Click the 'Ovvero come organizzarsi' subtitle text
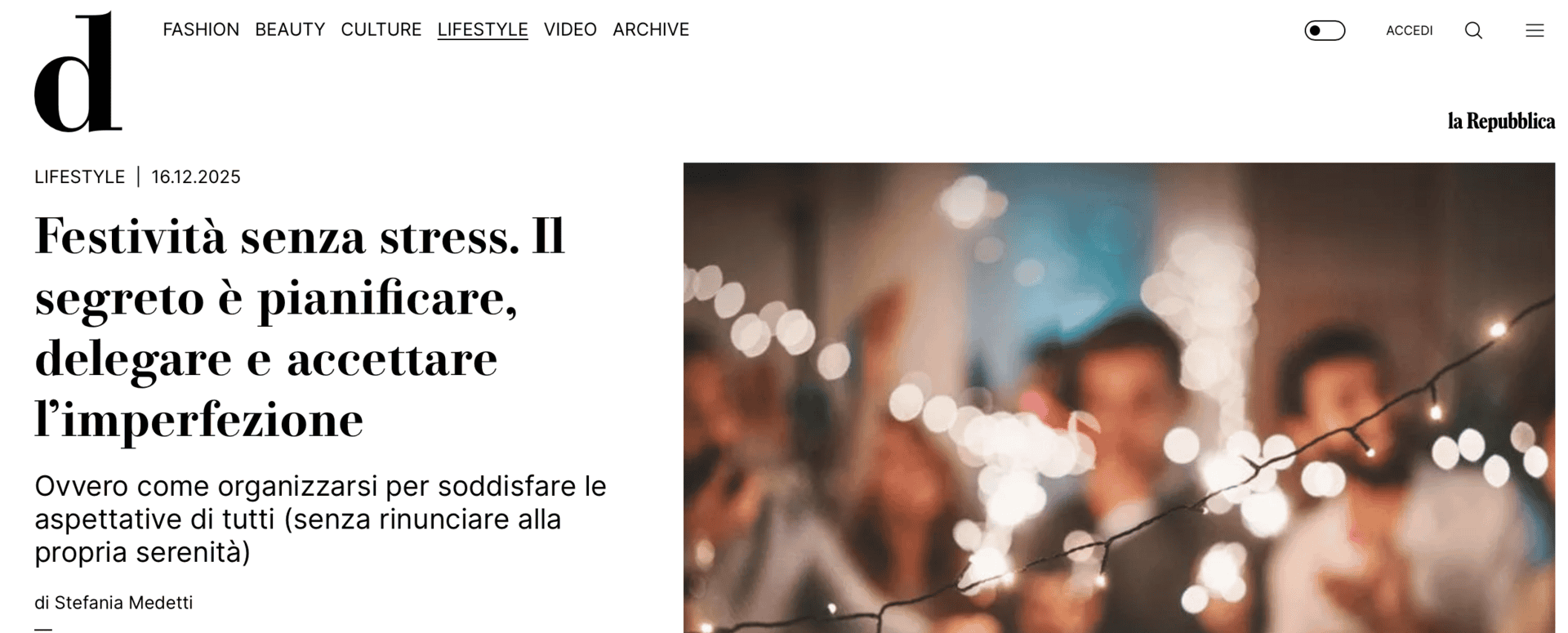1568x633 pixels. pos(320,519)
